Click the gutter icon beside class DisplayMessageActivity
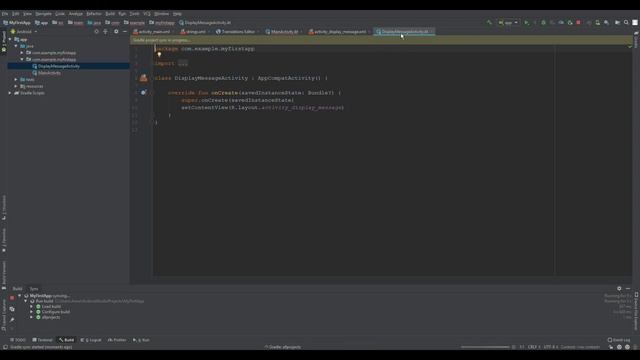 (x=143, y=78)
